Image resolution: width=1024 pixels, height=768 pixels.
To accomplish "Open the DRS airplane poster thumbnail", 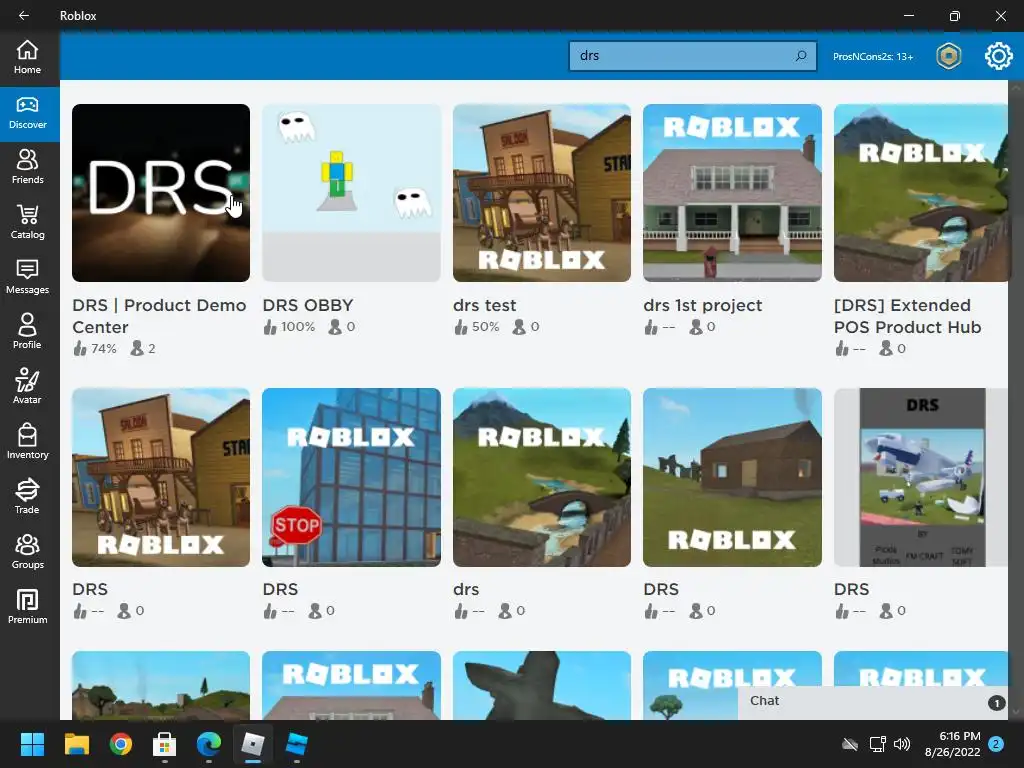I will click(x=921, y=477).
